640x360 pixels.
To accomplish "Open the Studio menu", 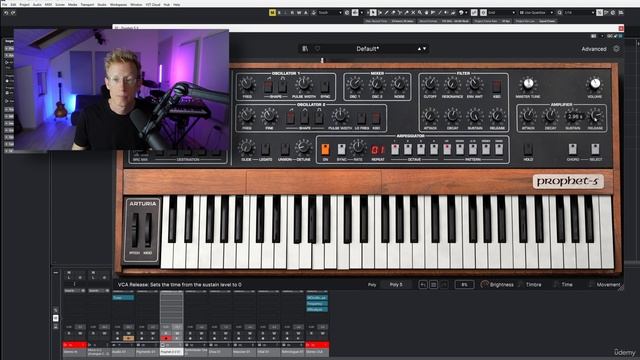I will 102,4.
